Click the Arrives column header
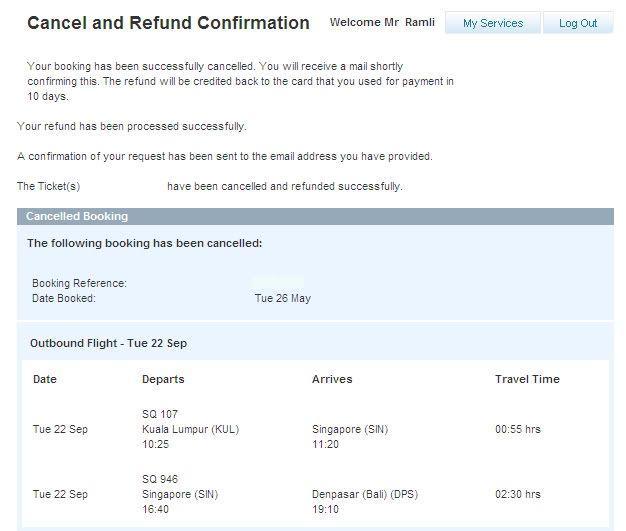The image size is (626, 531). tap(332, 379)
